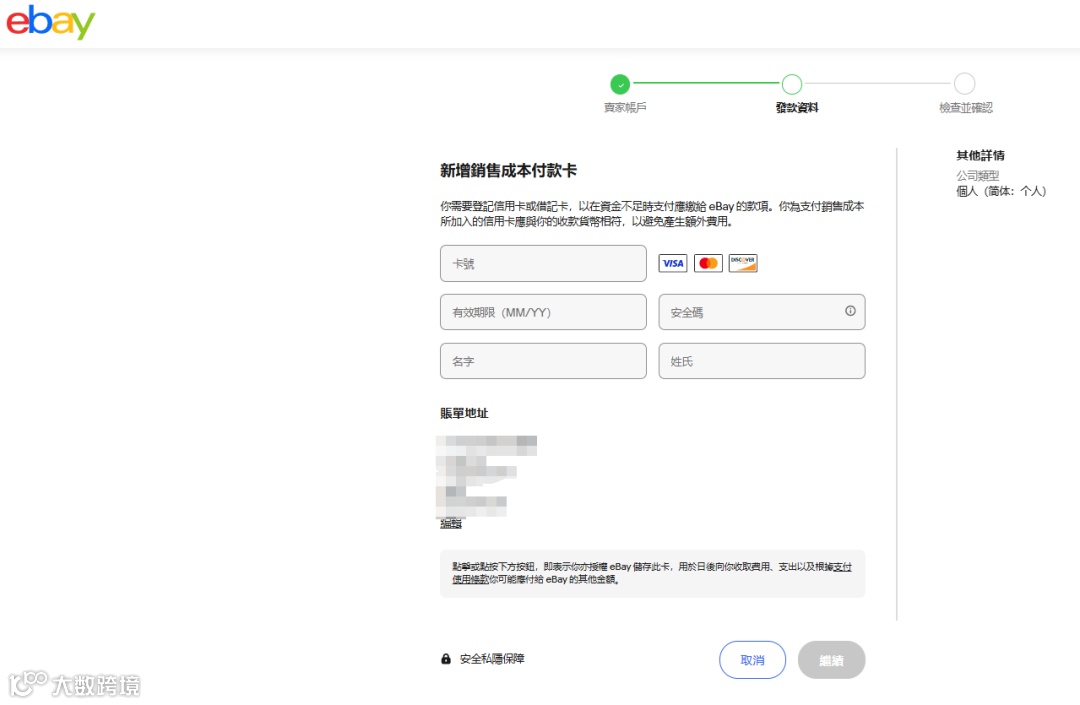Select the 檢查並確認 step label

coord(966,107)
